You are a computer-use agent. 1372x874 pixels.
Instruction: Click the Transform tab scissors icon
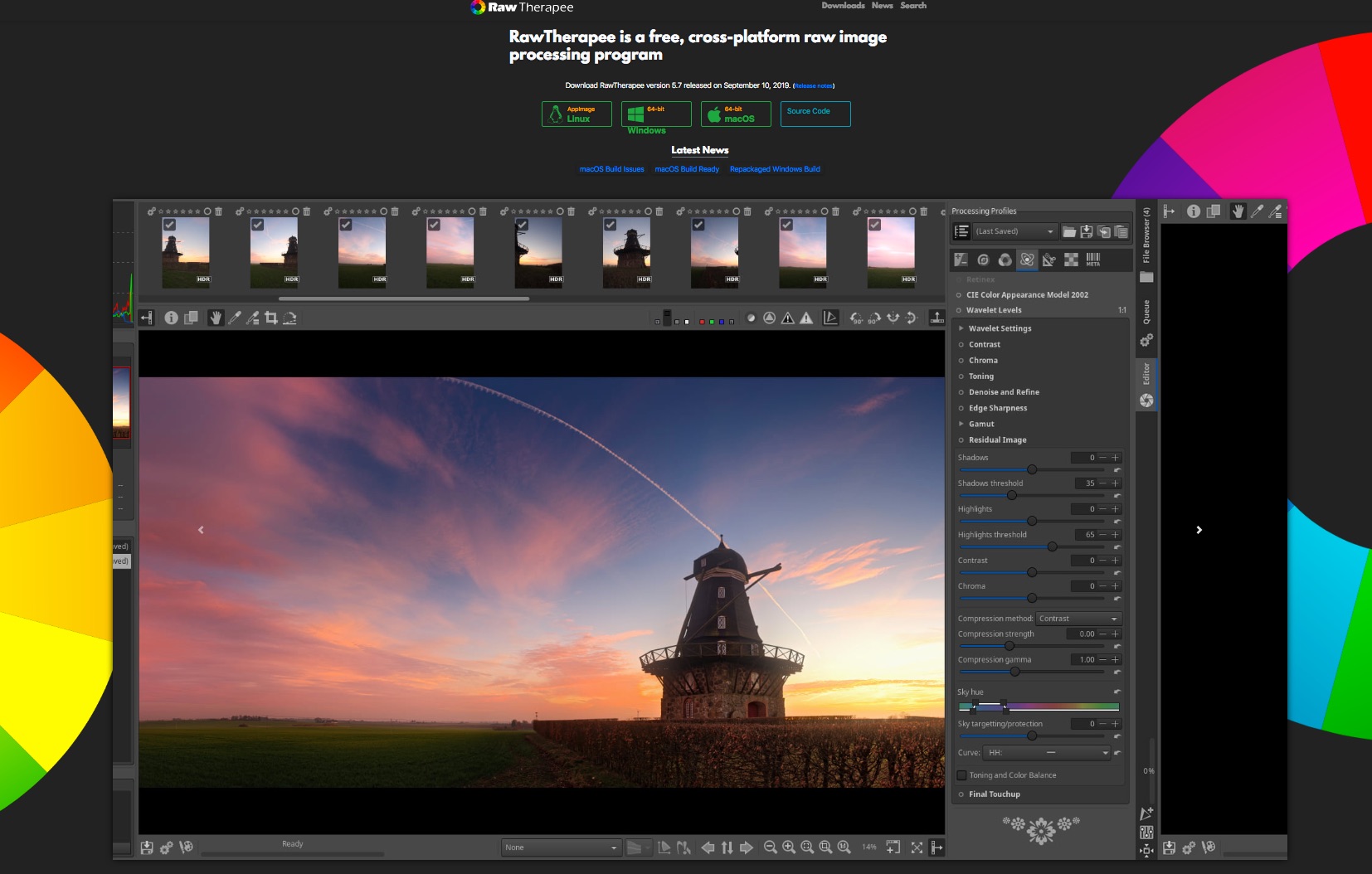pyautogui.click(x=1048, y=260)
